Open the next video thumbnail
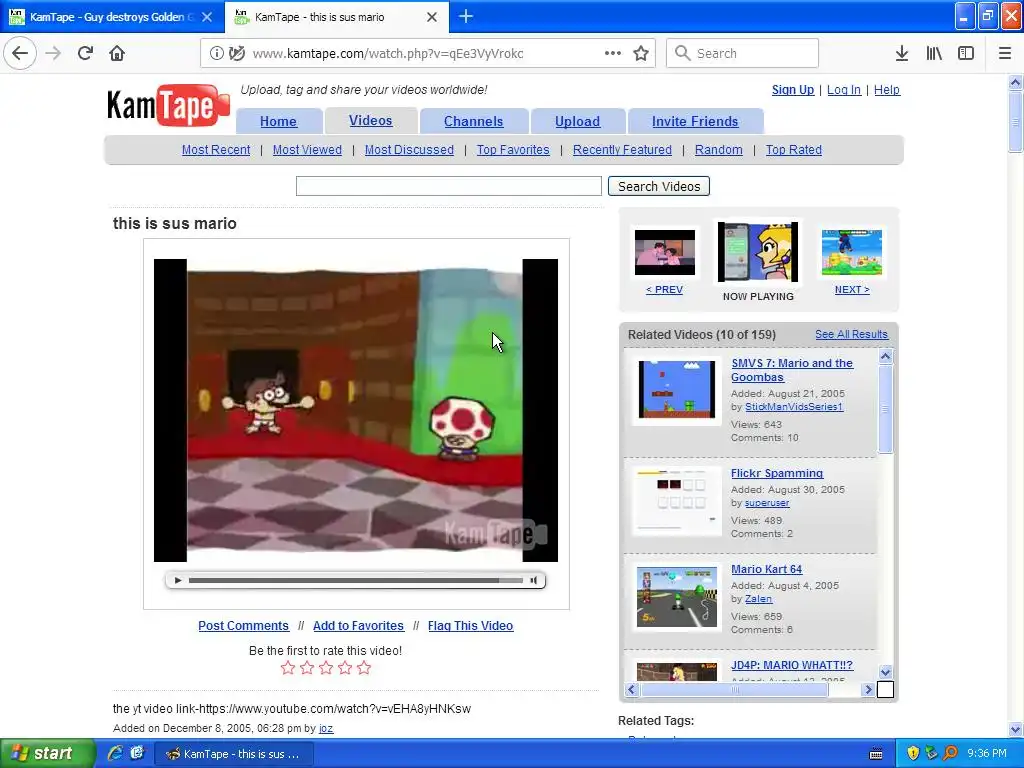The width and height of the screenshot is (1024, 768). tap(852, 252)
